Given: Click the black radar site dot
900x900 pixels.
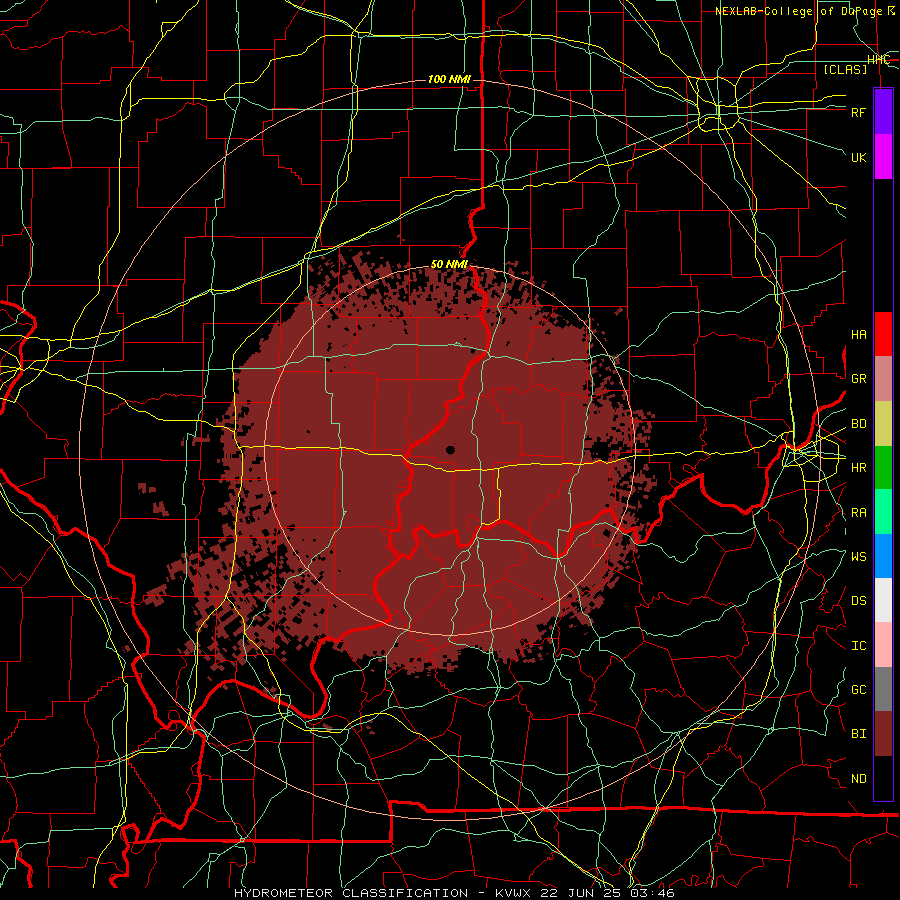Looking at the screenshot, I should point(451,450).
